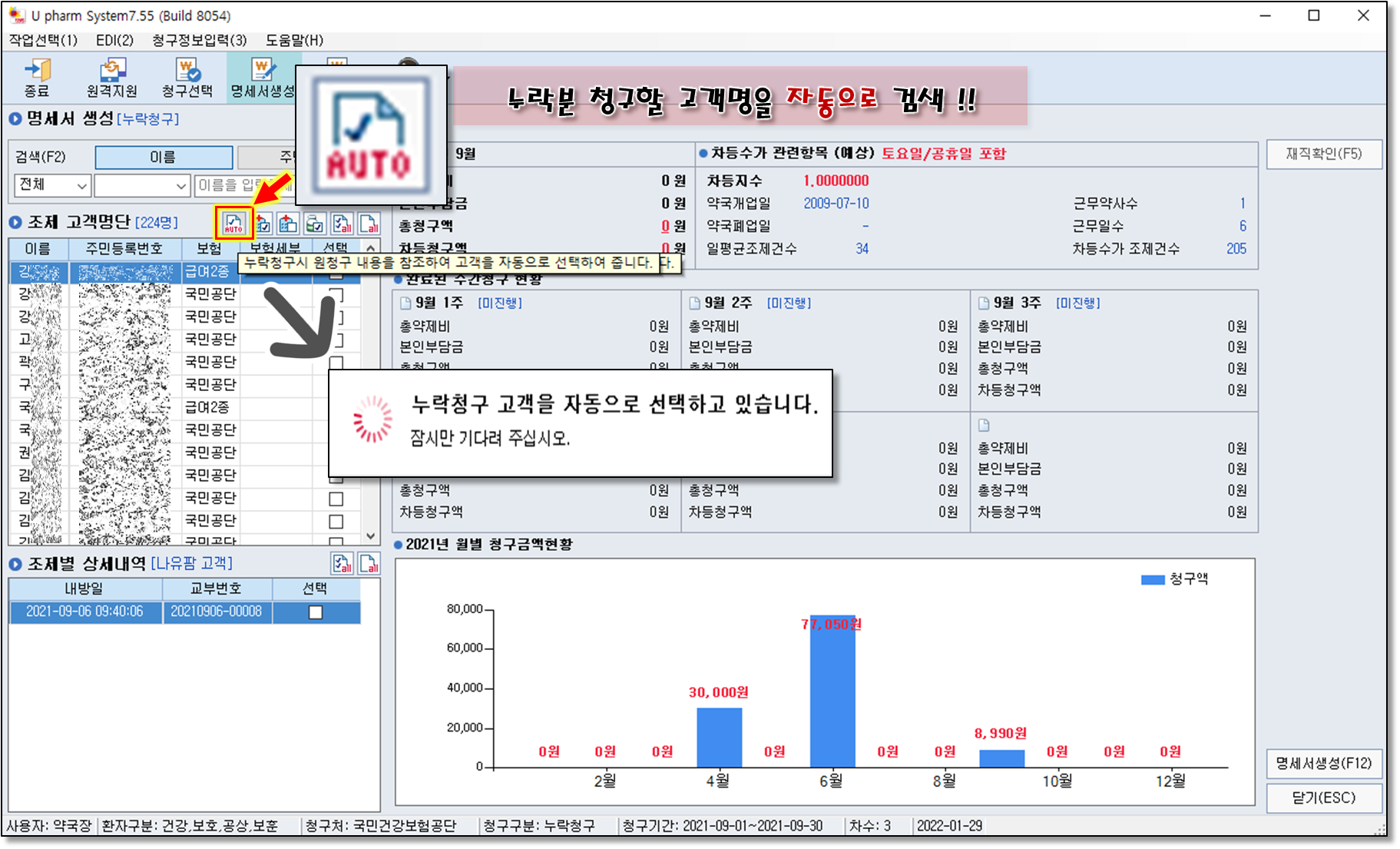Screen dimensions: 1400x849
Task: Open the 작업선택(1) menu
Action: (x=43, y=40)
